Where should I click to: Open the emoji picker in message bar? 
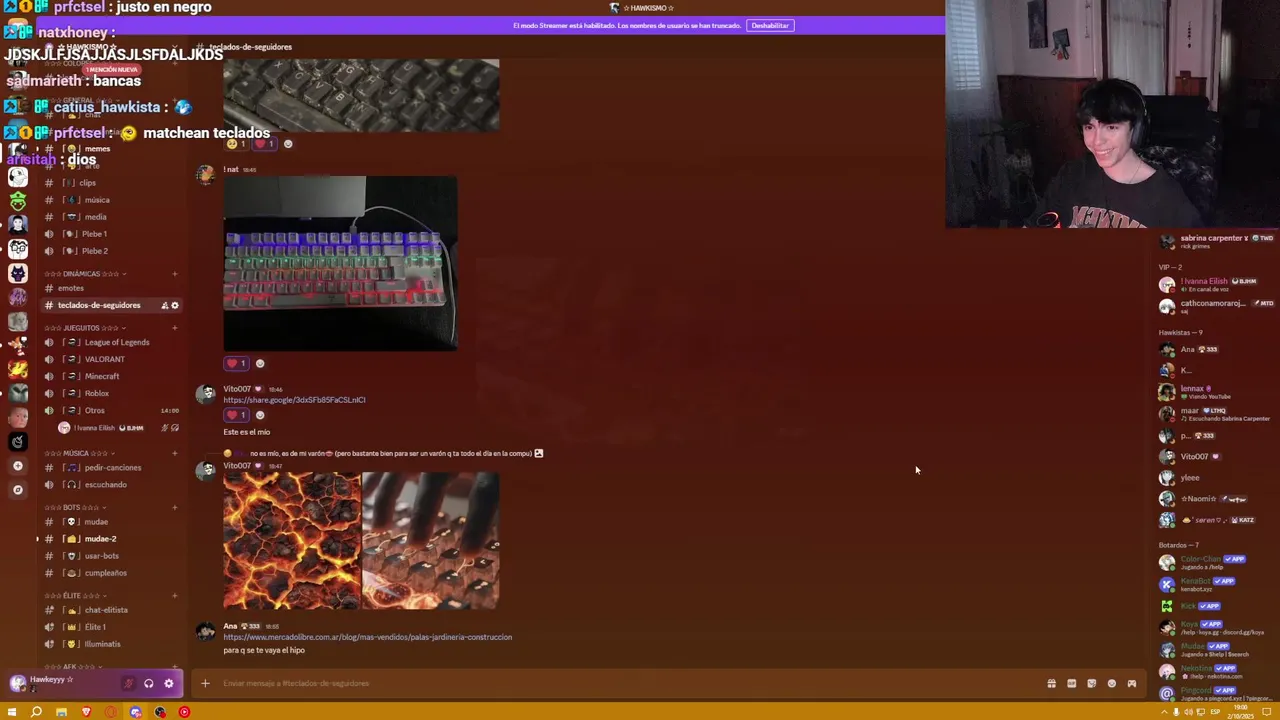pyautogui.click(x=1111, y=684)
